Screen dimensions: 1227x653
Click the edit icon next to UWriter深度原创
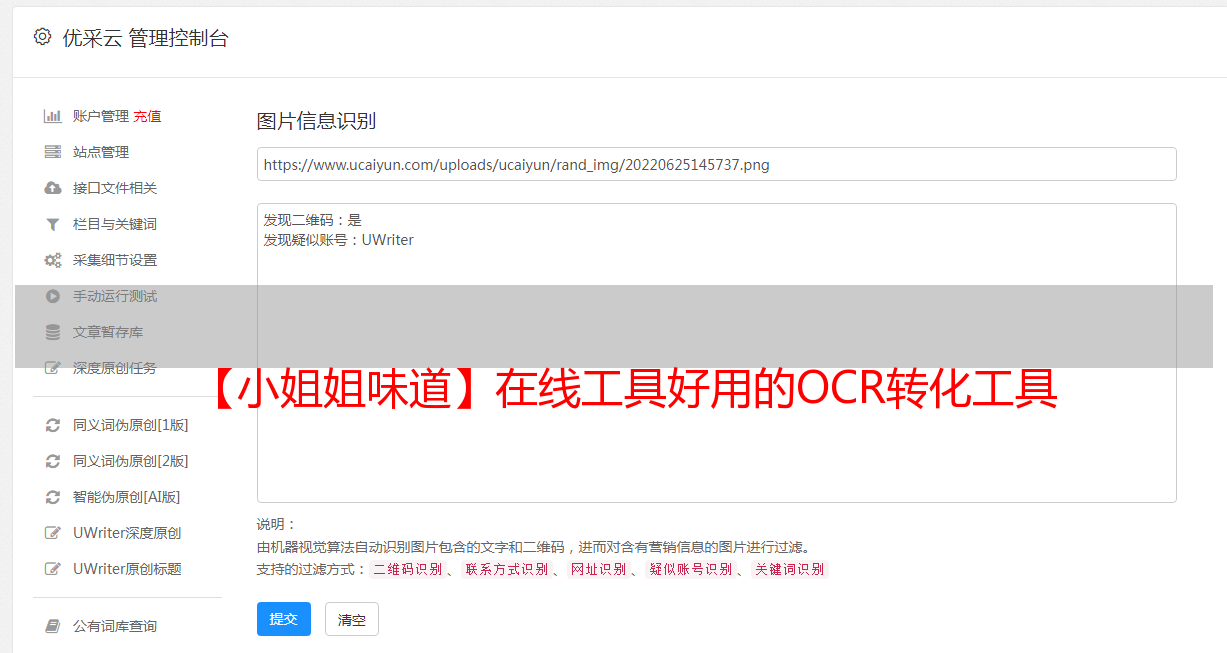(x=53, y=533)
